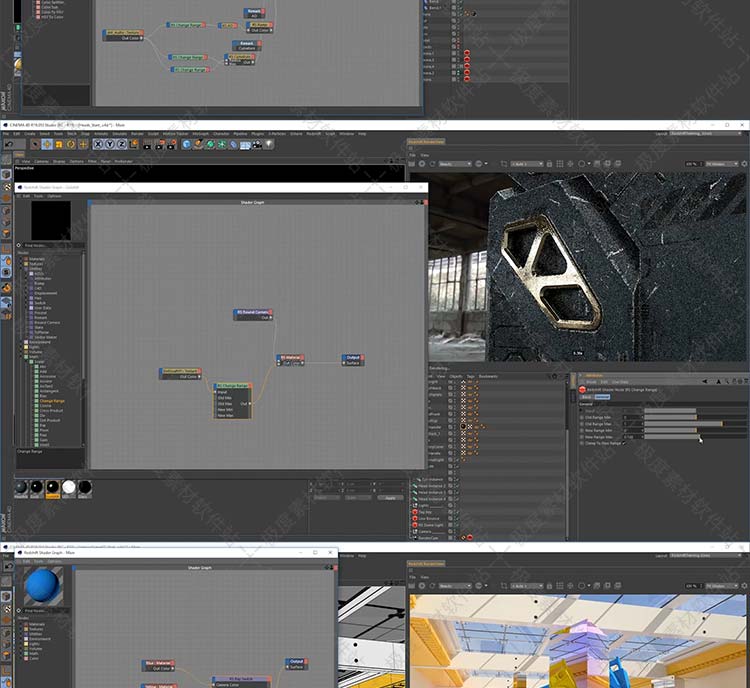Toggle the Line Bounce enable checkmark
This screenshot has width=750, height=688.
tap(456, 519)
